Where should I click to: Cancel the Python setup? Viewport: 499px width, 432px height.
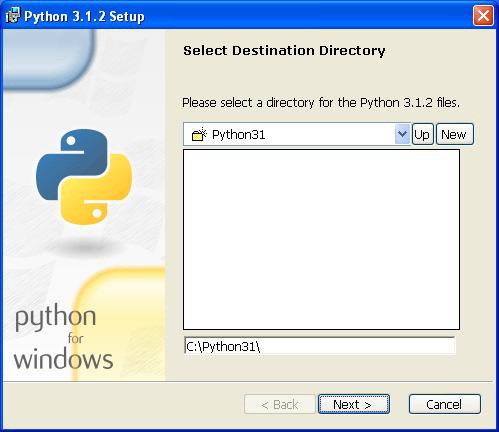point(445,404)
